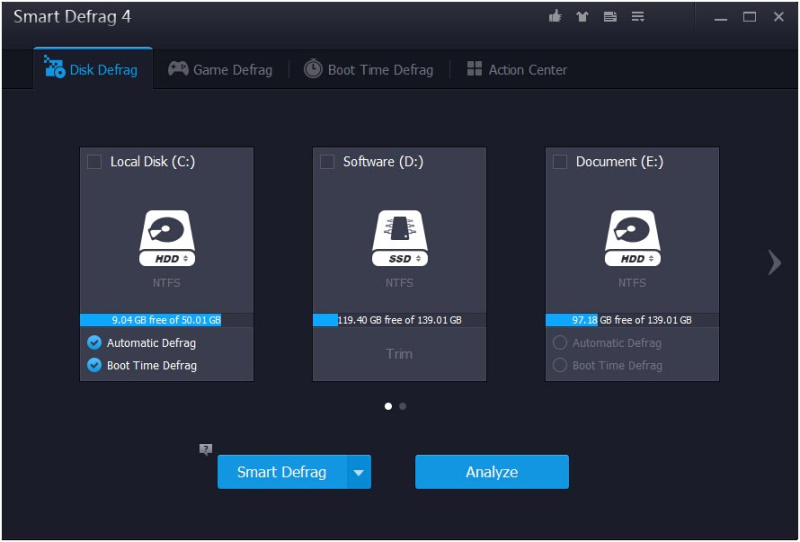This screenshot has width=800, height=542.
Task: Click the Analyze button
Action: [x=492, y=472]
